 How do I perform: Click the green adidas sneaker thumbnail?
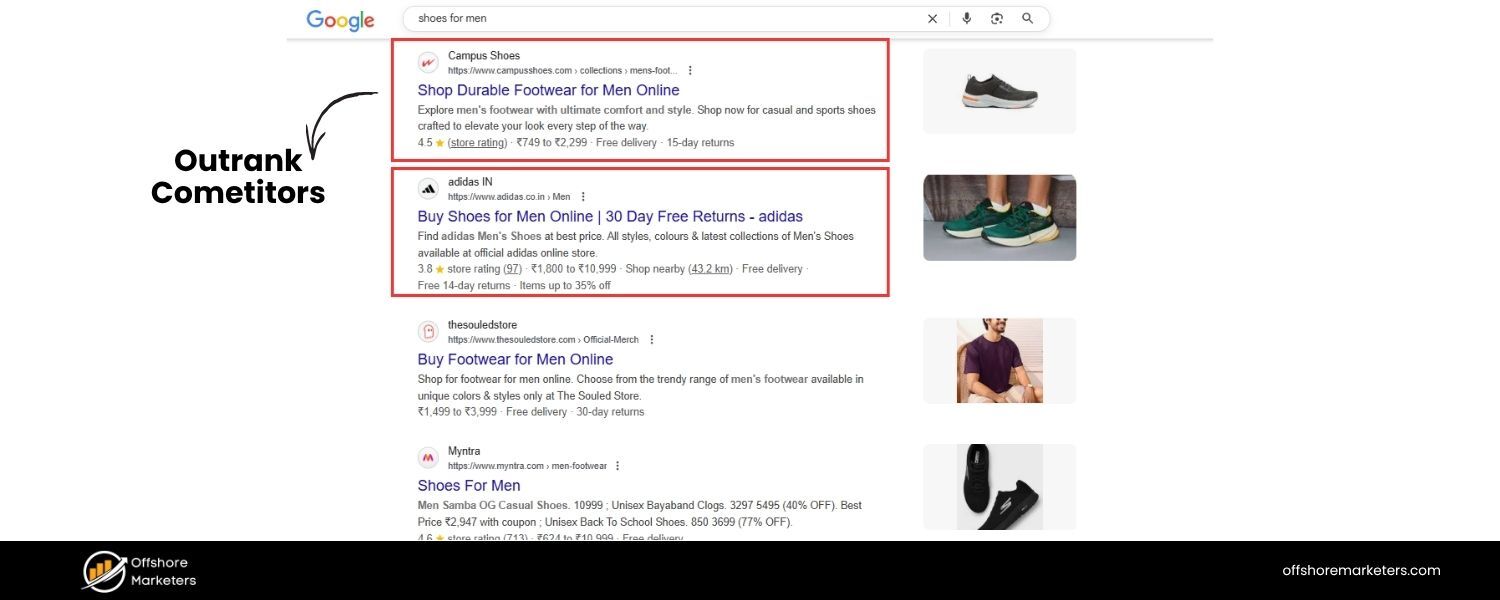999,217
